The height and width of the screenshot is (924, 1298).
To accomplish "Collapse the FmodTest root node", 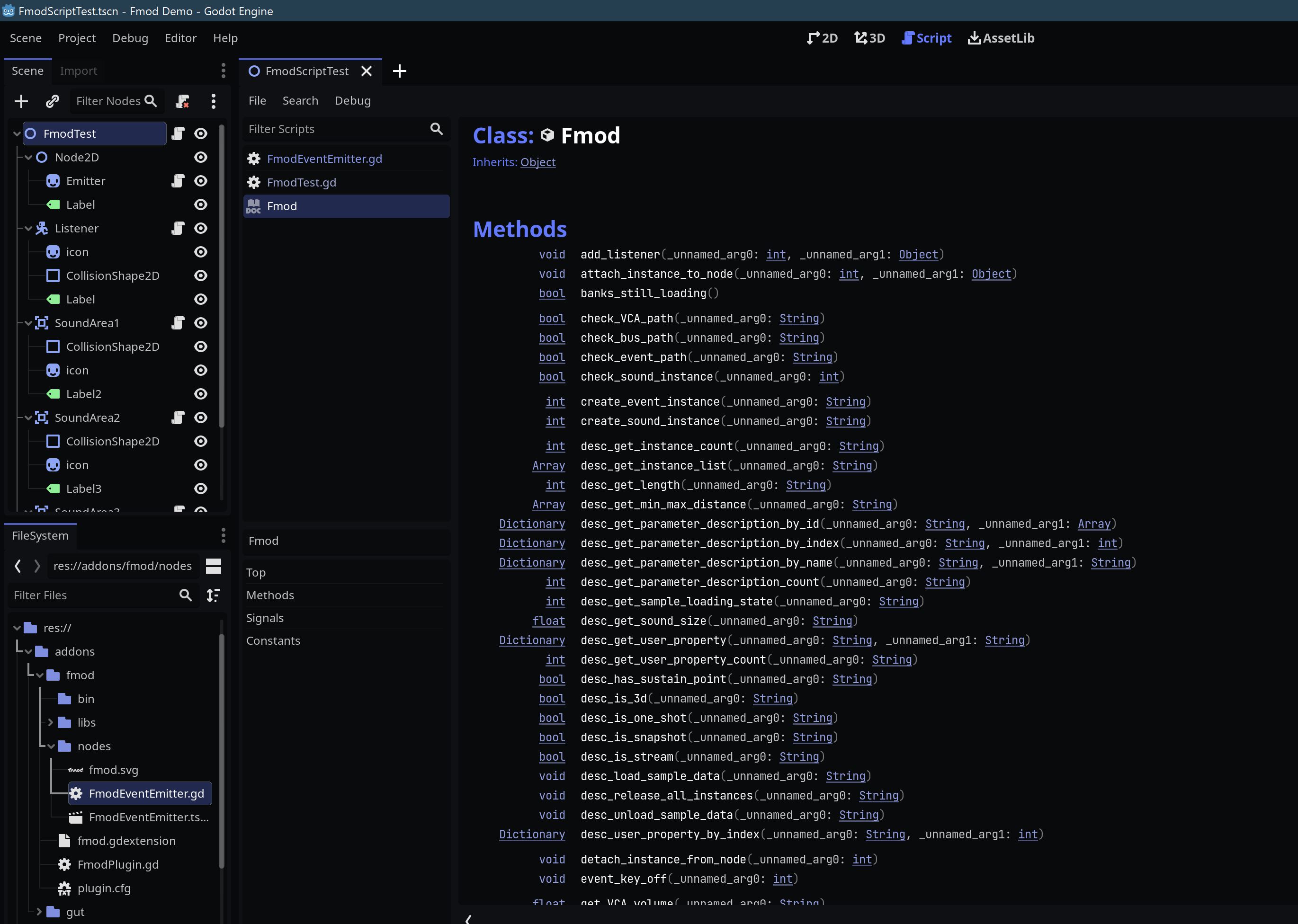I will [x=17, y=133].
